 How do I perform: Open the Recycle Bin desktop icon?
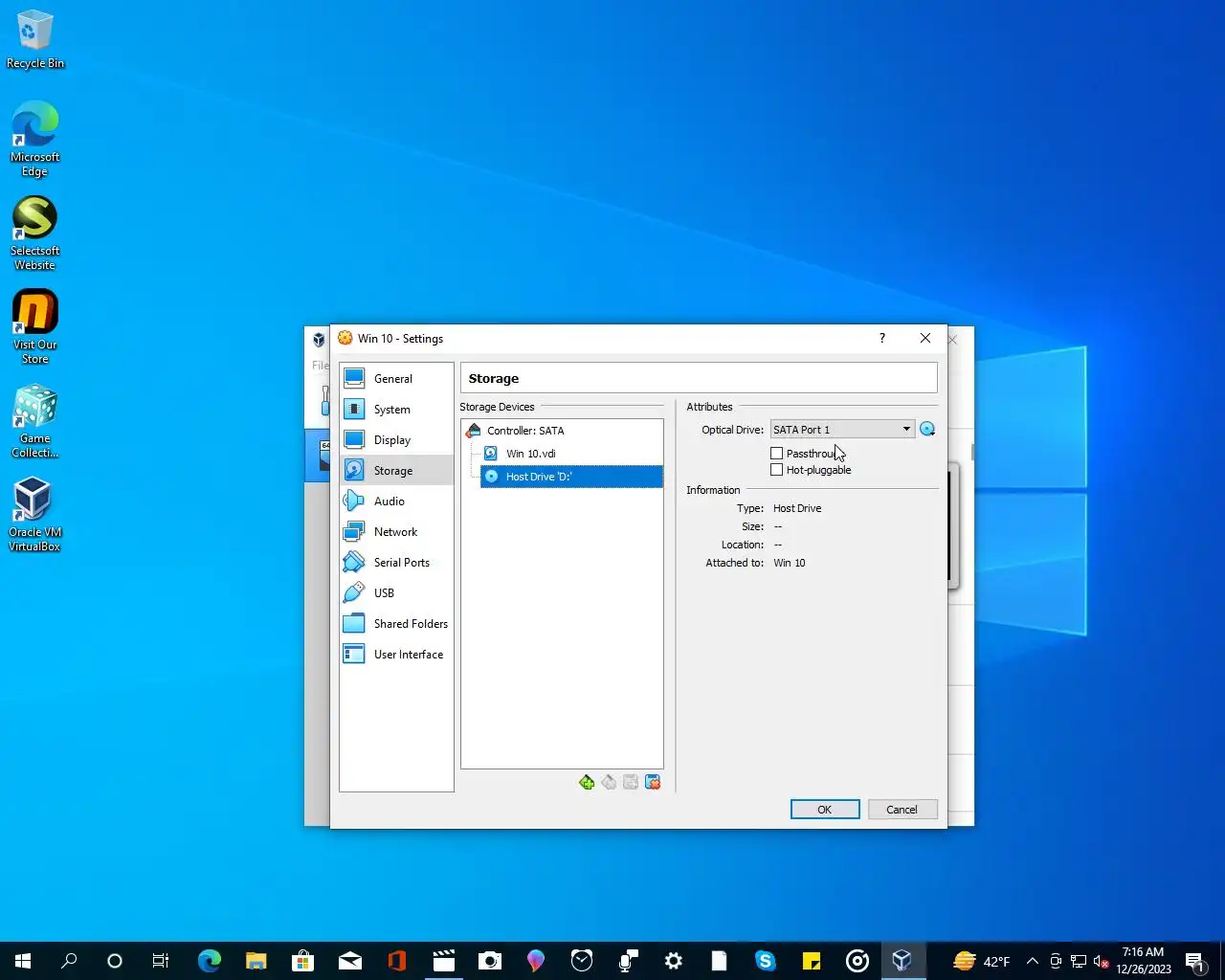click(x=35, y=40)
